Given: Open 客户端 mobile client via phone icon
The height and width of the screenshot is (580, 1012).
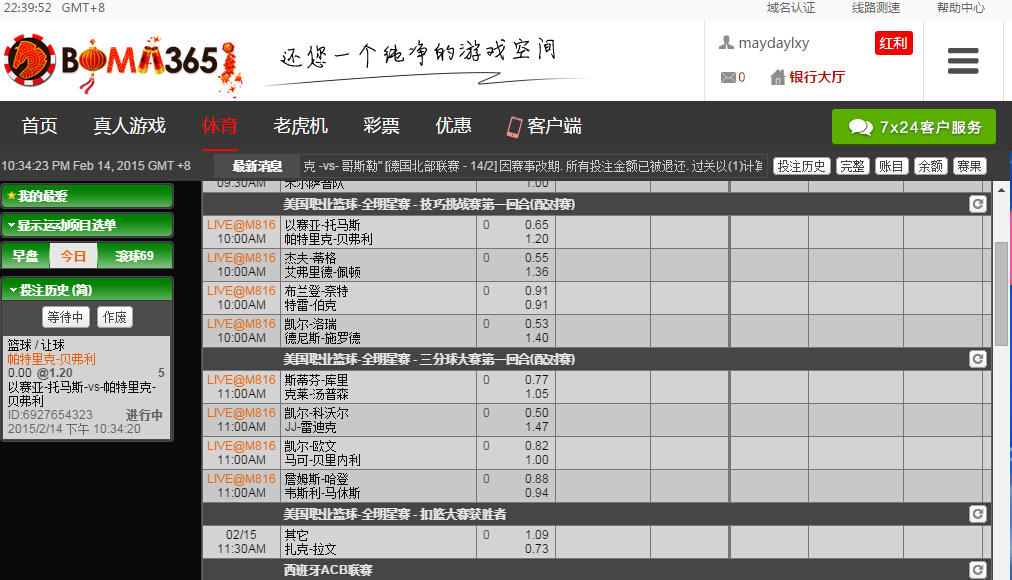Looking at the screenshot, I should 512,127.
